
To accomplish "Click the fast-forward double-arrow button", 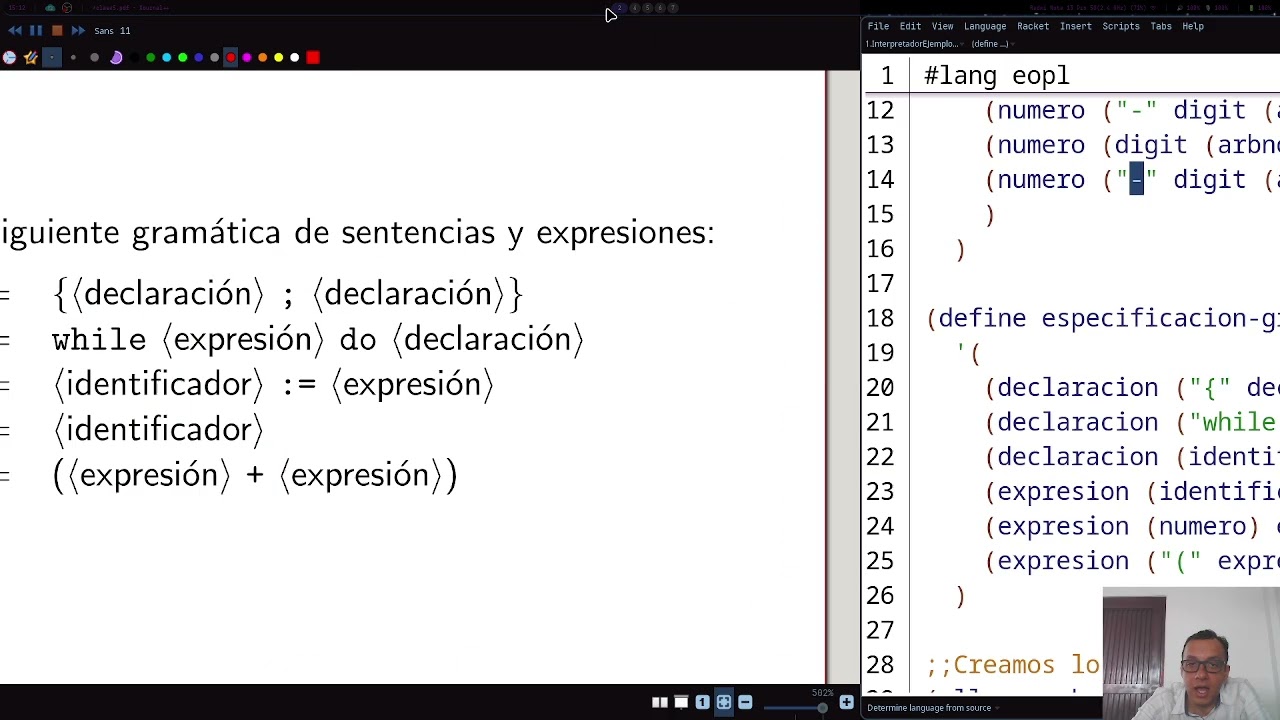I will coord(78,31).
